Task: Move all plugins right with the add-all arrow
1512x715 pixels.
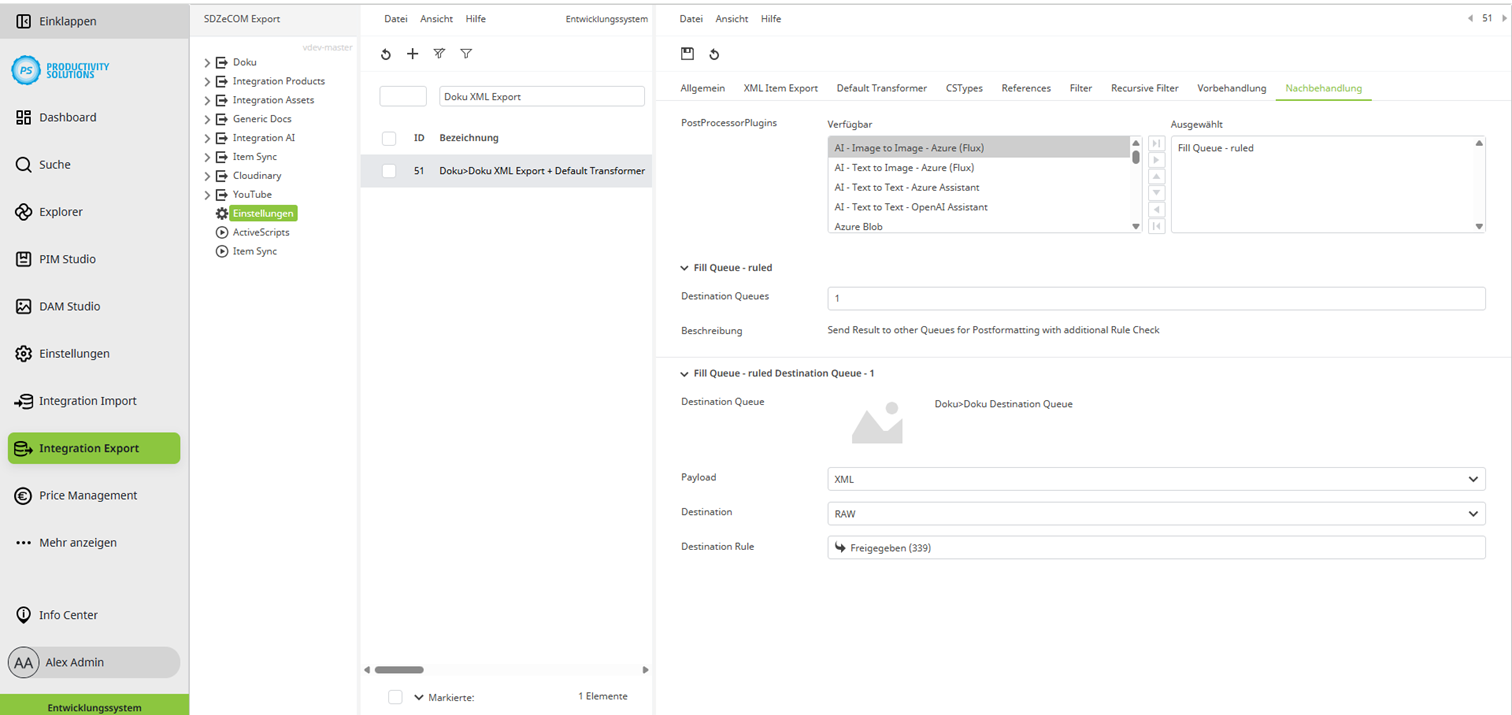Action: (1157, 143)
